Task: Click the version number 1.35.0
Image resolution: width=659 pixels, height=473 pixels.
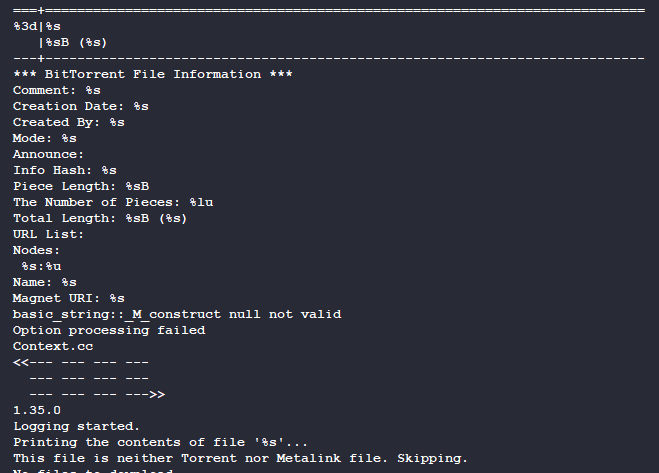Action: point(37,410)
